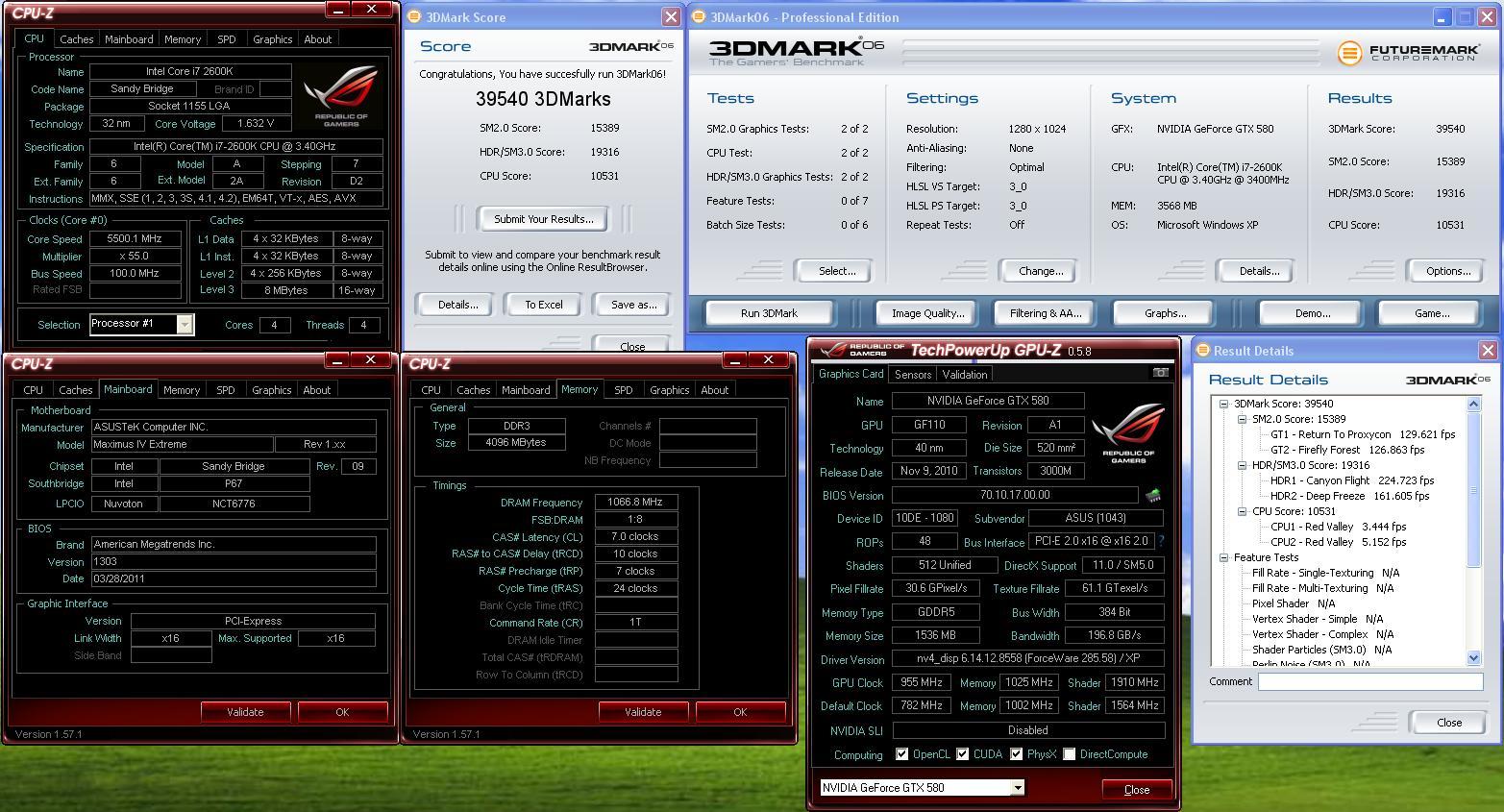
Task: Minimize the 3DMark06 Professional Edition window
Action: [1442, 17]
